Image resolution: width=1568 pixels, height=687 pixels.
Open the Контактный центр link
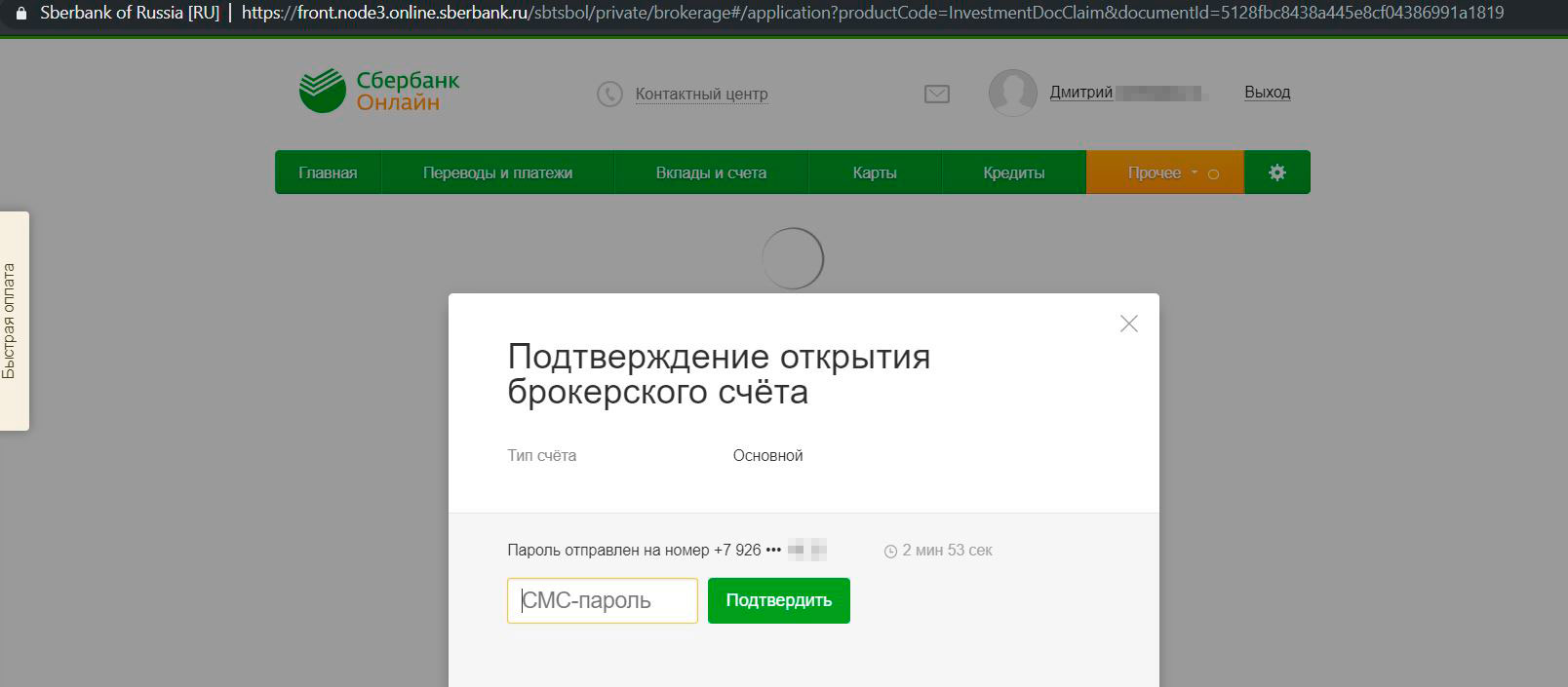pos(701,95)
